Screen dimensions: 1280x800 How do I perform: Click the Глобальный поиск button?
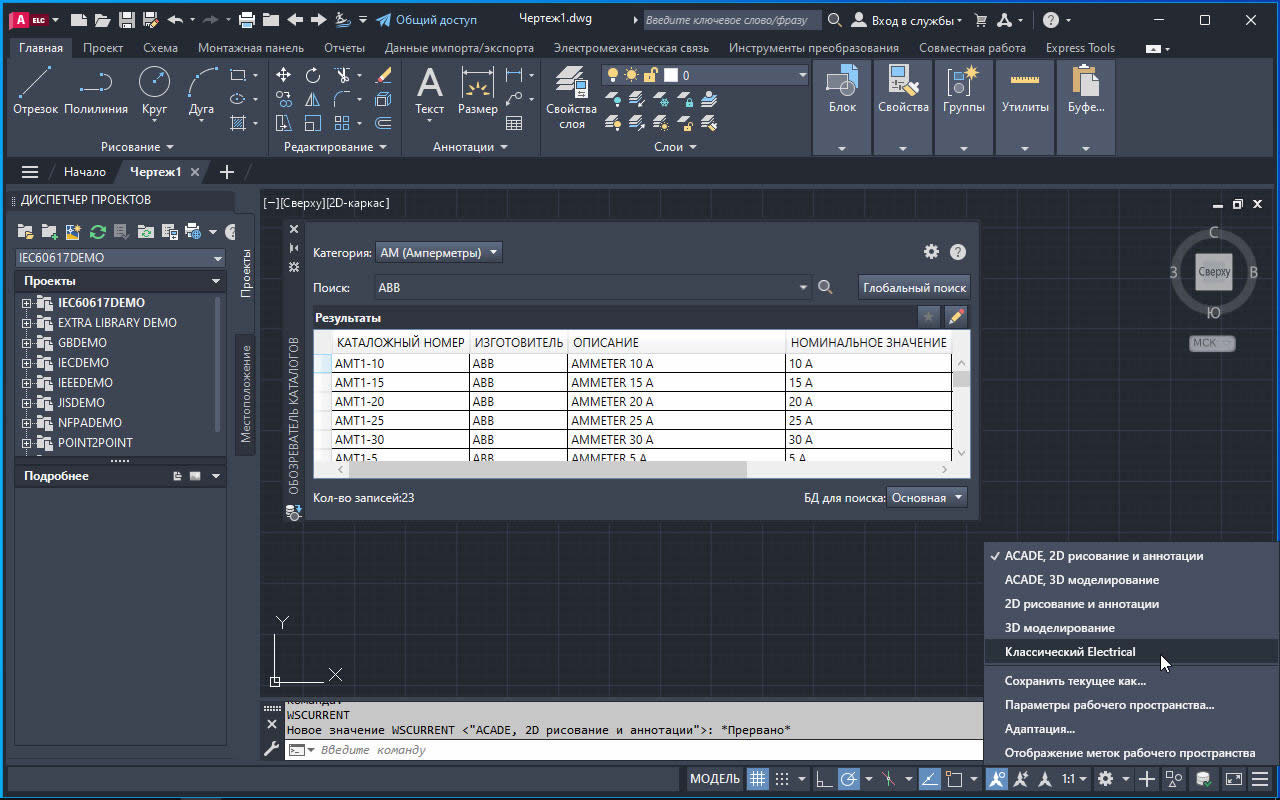pos(914,288)
